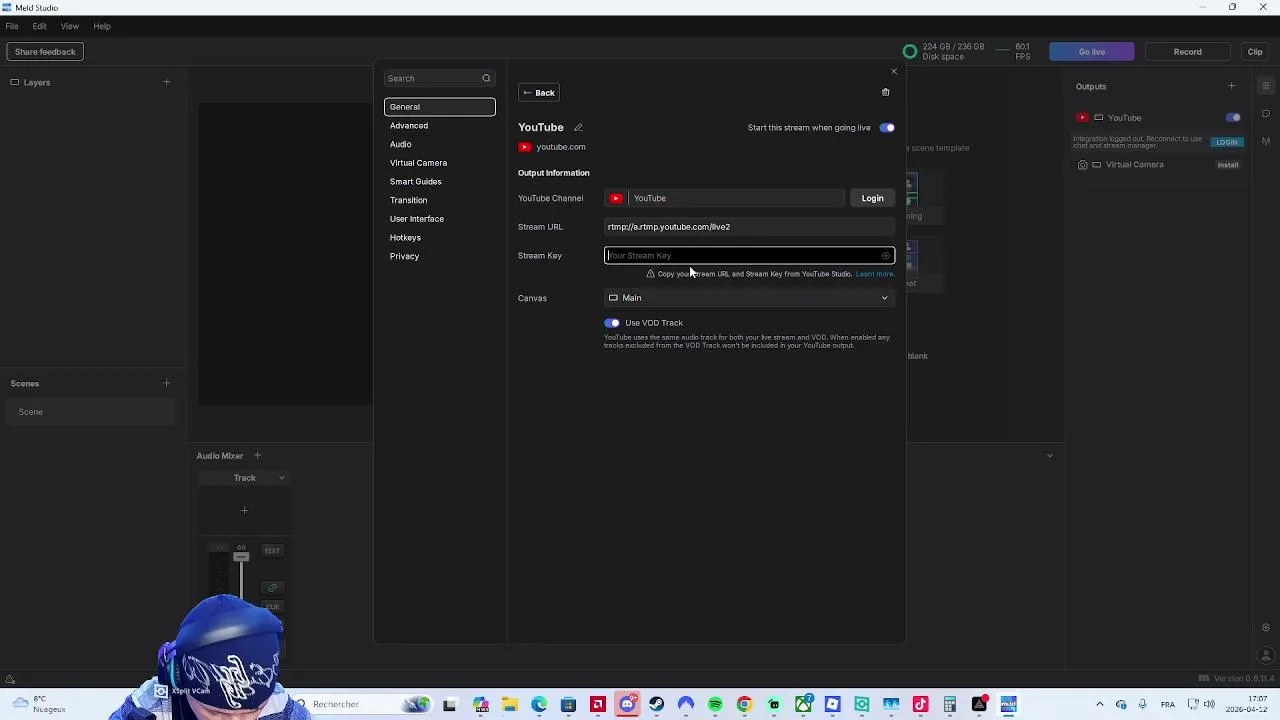This screenshot has height=720, width=1280.
Task: Open Discord from the taskbar
Action: click(627, 704)
